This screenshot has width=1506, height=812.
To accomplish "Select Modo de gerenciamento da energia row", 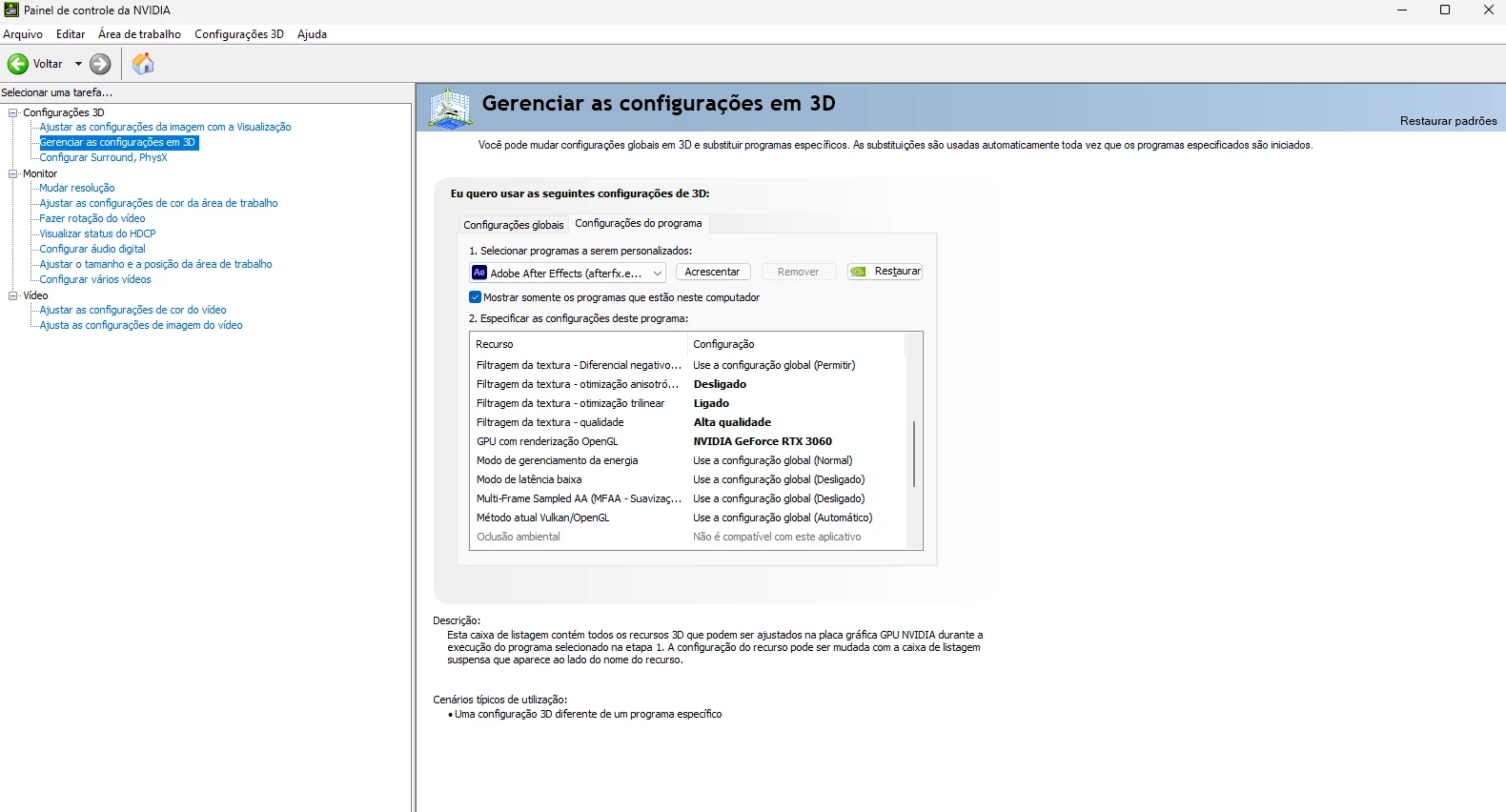I will (687, 460).
